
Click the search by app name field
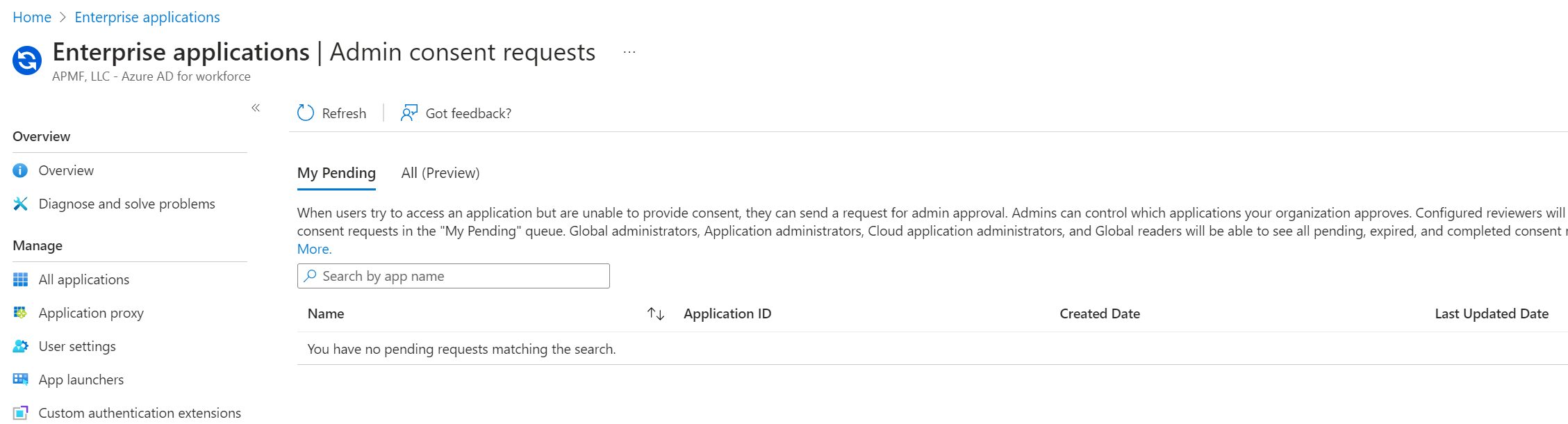coord(453,275)
